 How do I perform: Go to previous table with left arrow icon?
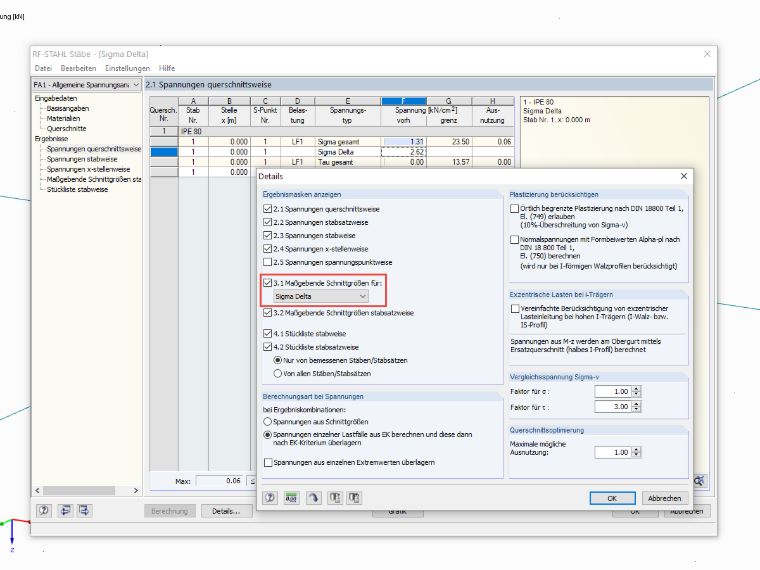pos(65,510)
